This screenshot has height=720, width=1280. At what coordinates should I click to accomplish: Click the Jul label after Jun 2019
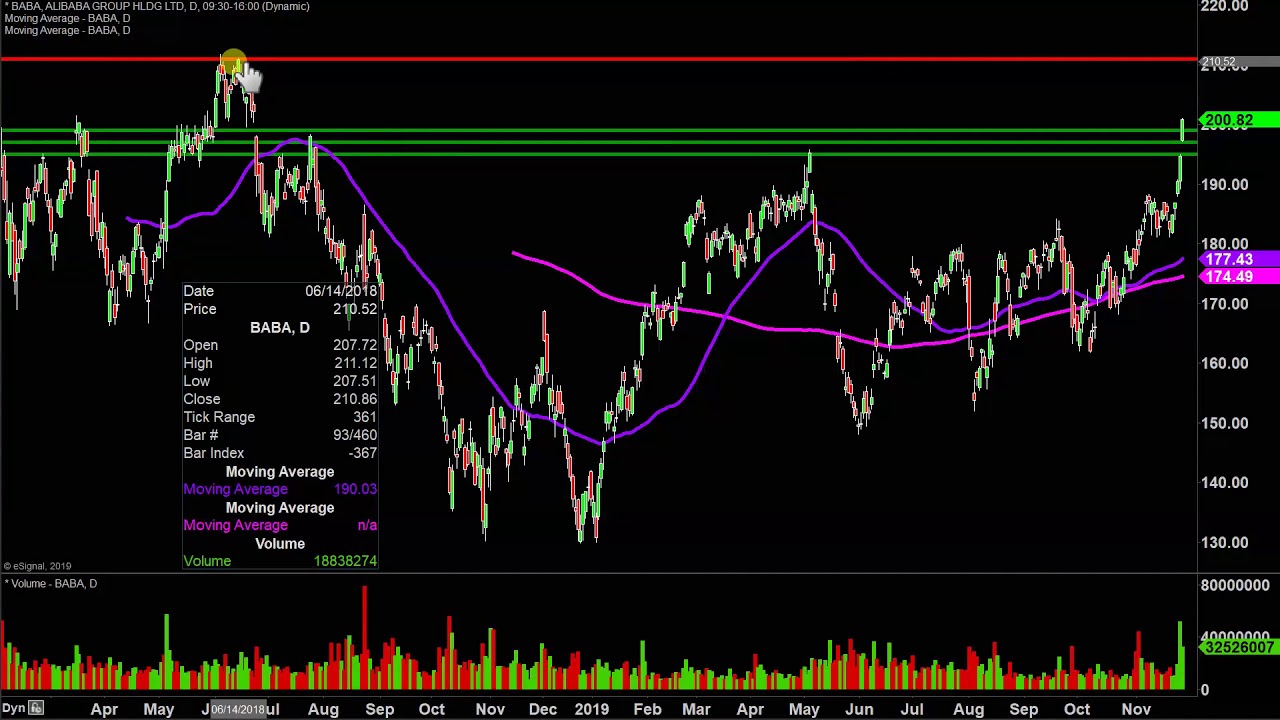[x=911, y=709]
